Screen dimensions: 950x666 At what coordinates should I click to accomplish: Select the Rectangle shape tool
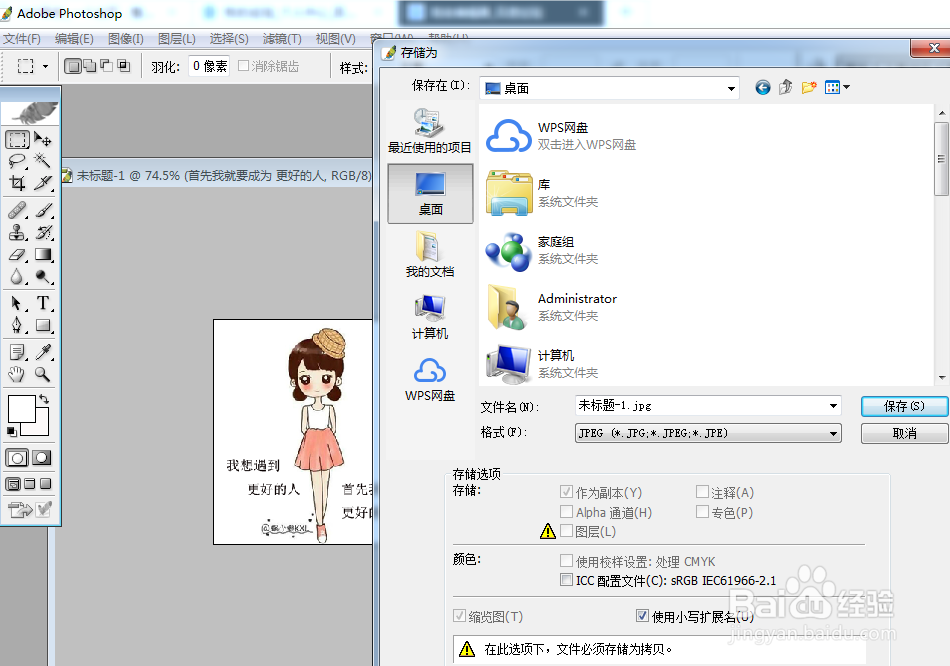pos(42,325)
